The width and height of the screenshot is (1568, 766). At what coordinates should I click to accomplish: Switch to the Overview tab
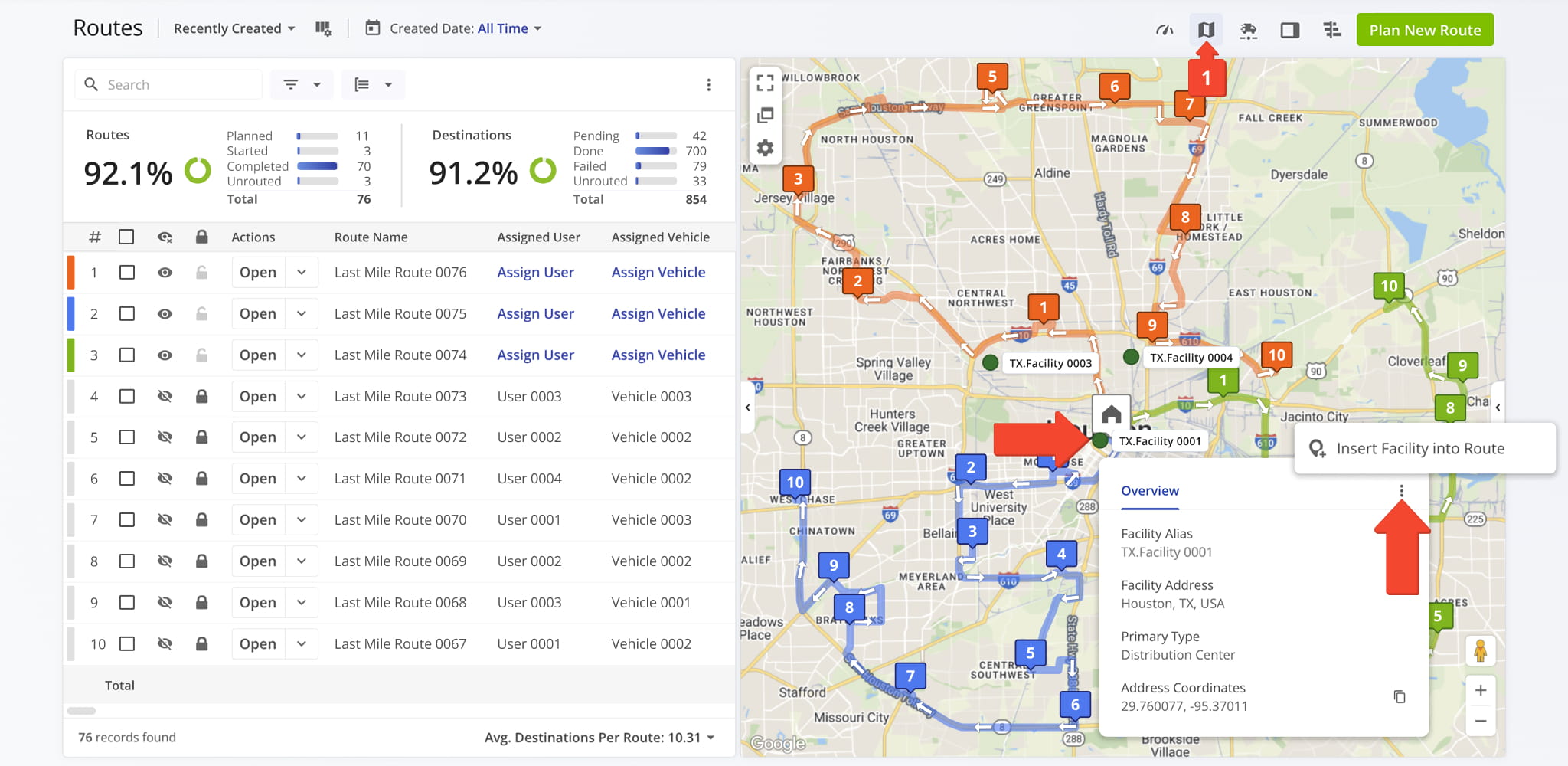(x=1150, y=491)
